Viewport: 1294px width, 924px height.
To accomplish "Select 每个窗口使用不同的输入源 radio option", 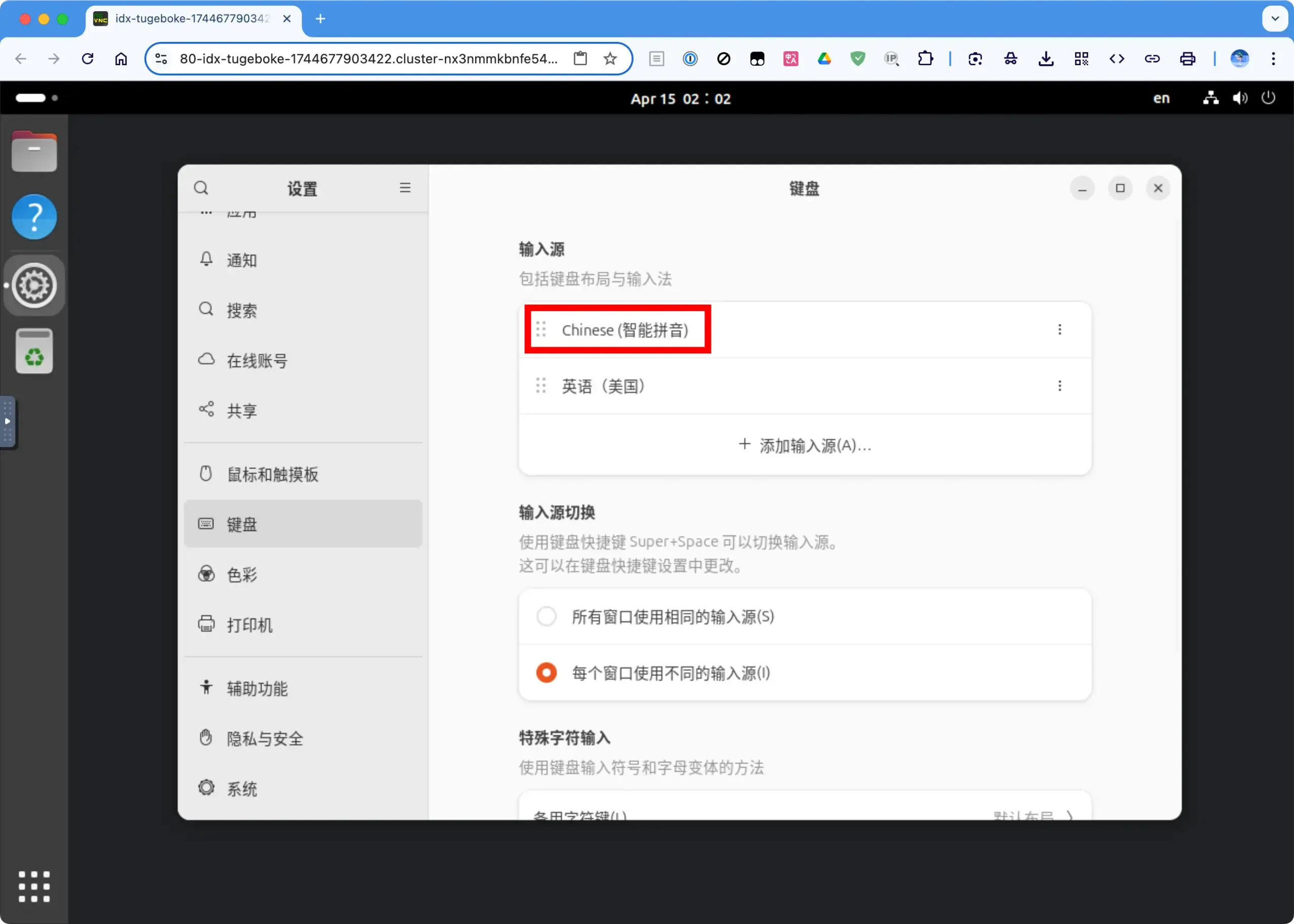I will [546, 673].
